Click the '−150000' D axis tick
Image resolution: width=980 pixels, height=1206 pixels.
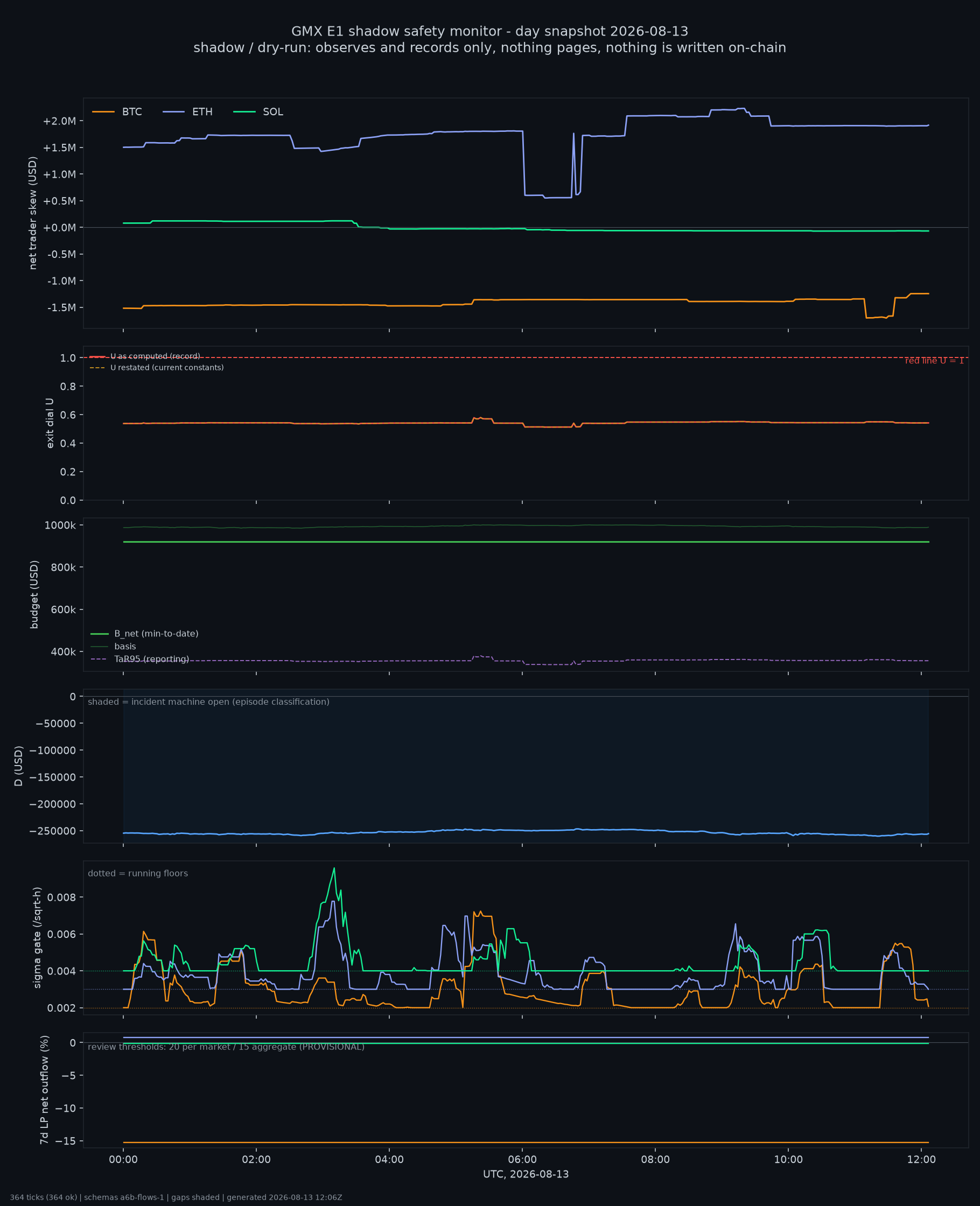pos(53,777)
